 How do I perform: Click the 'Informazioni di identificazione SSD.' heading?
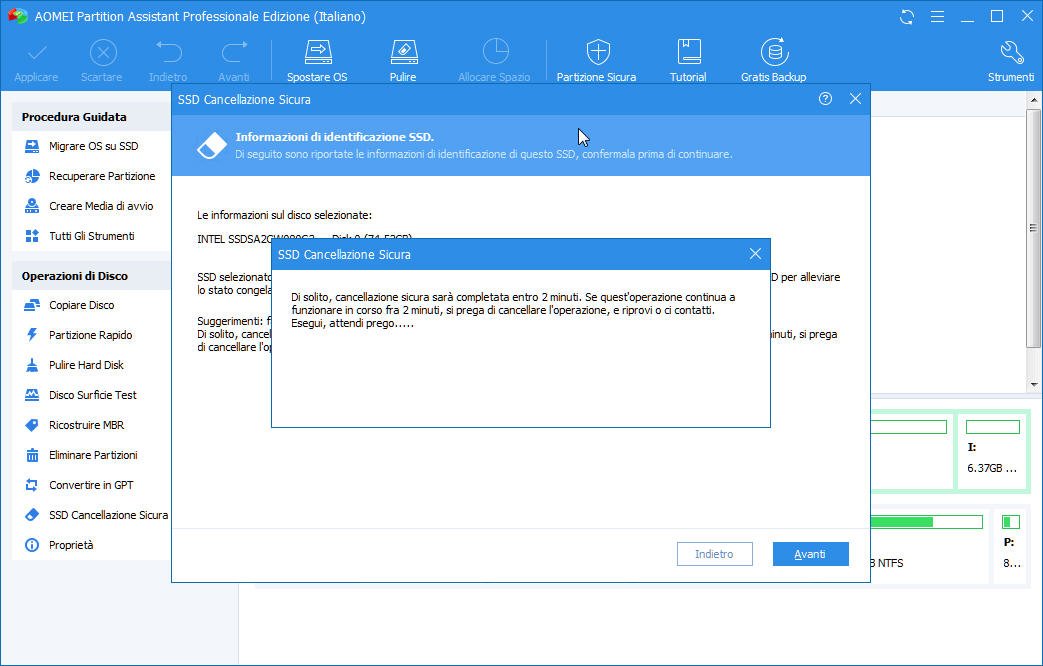click(x=335, y=137)
